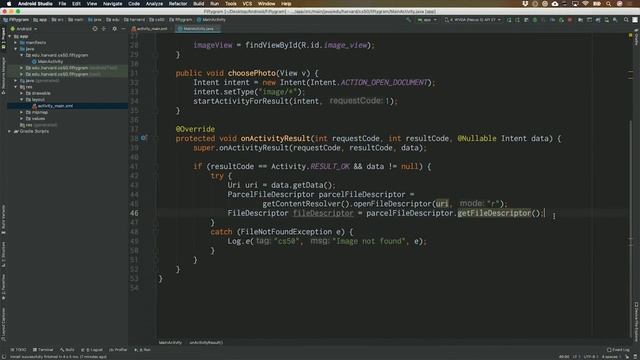Image resolution: width=640 pixels, height=360 pixels.
Task: Expand the drawable folder
Action: [22, 93]
